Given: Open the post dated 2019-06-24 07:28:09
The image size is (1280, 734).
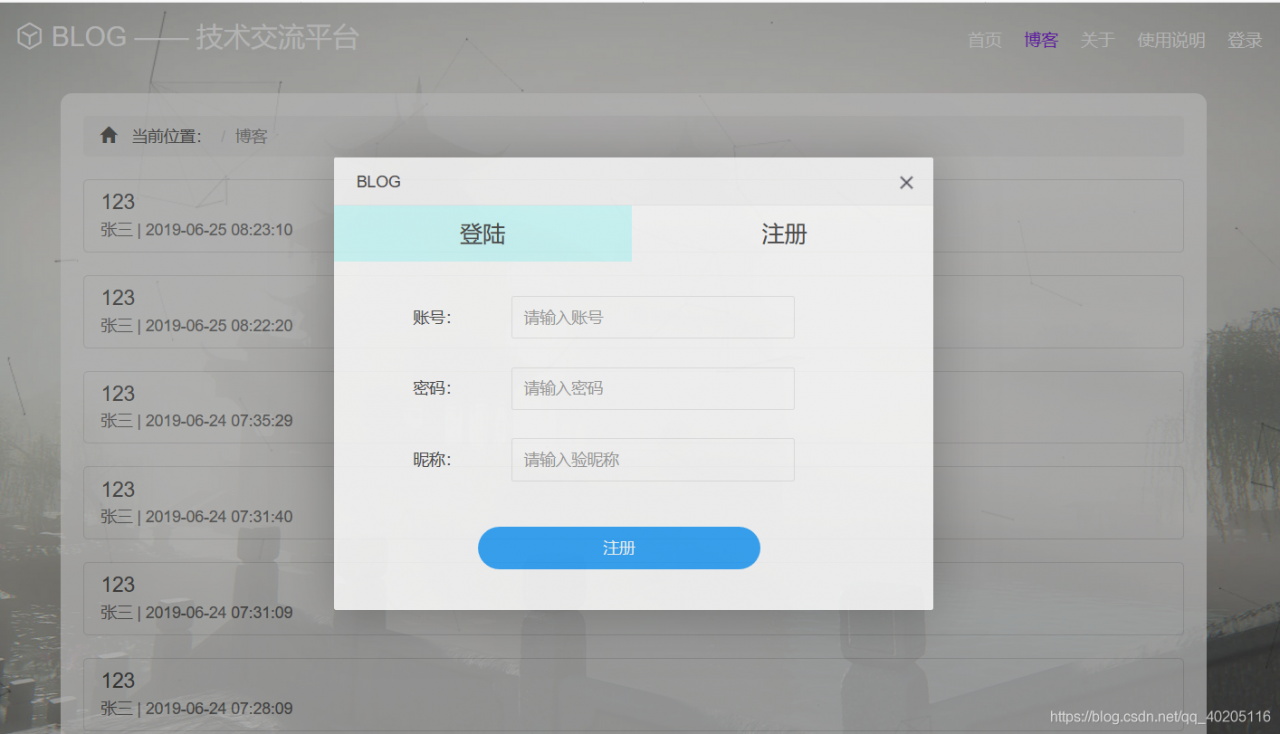Looking at the screenshot, I should coord(633,695).
